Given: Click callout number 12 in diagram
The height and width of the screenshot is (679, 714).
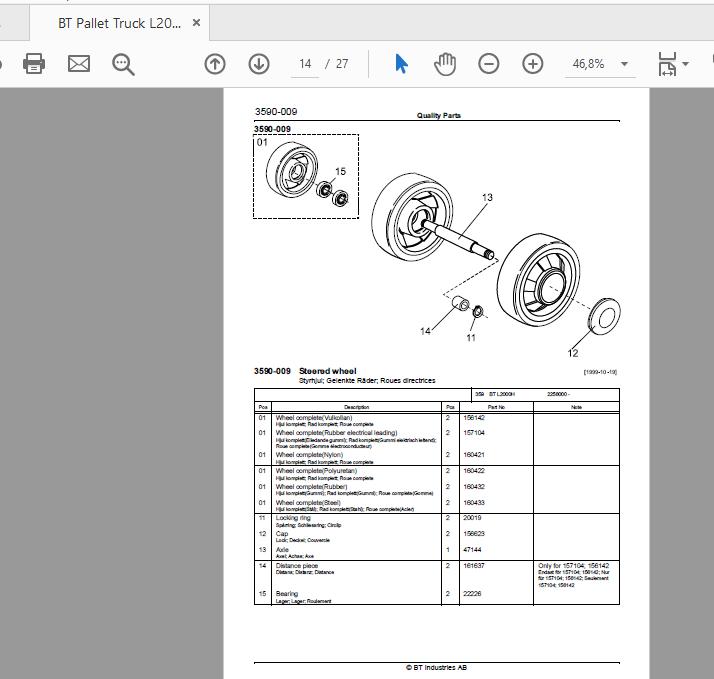Looking at the screenshot, I should (x=573, y=353).
